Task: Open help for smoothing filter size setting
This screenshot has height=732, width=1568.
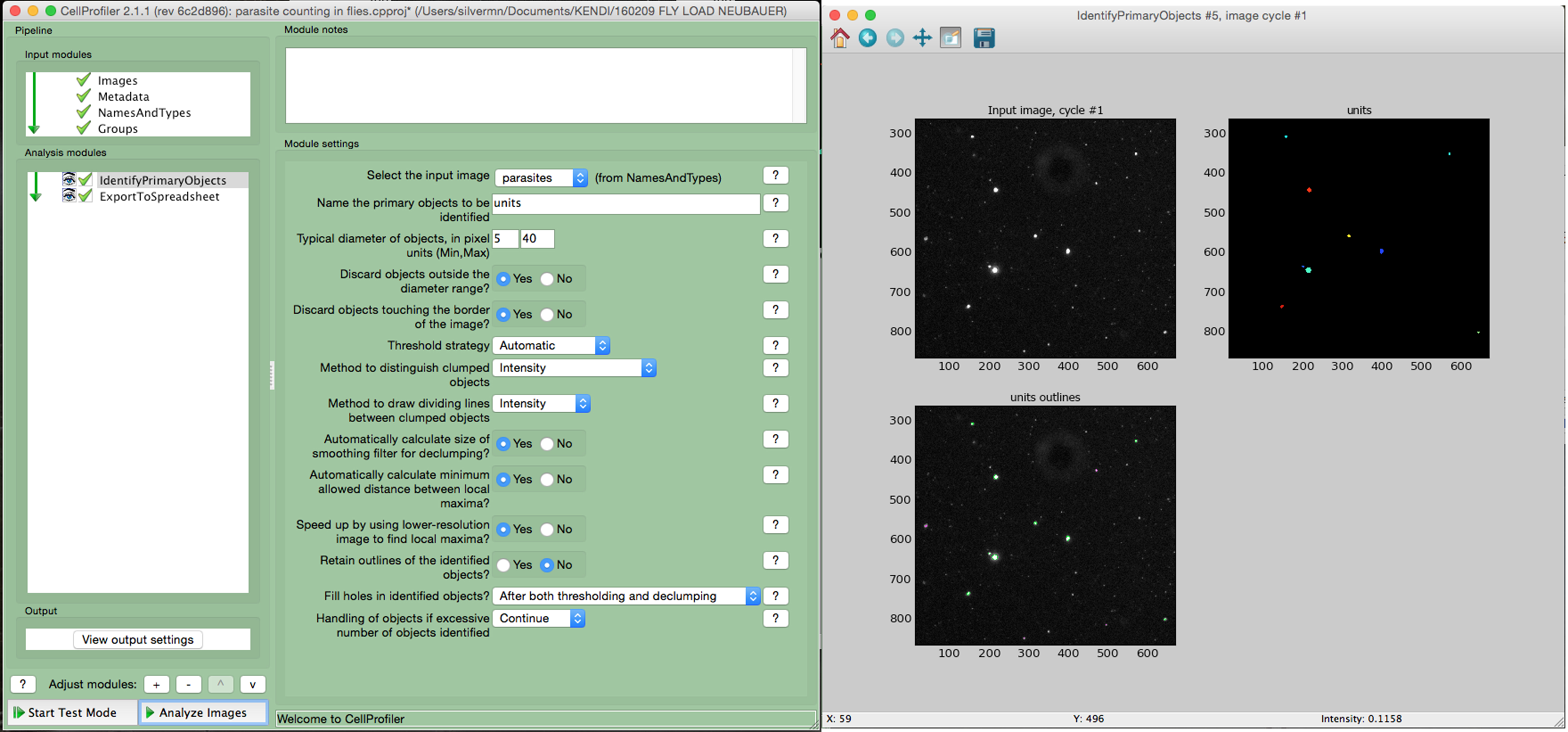Action: click(x=776, y=439)
